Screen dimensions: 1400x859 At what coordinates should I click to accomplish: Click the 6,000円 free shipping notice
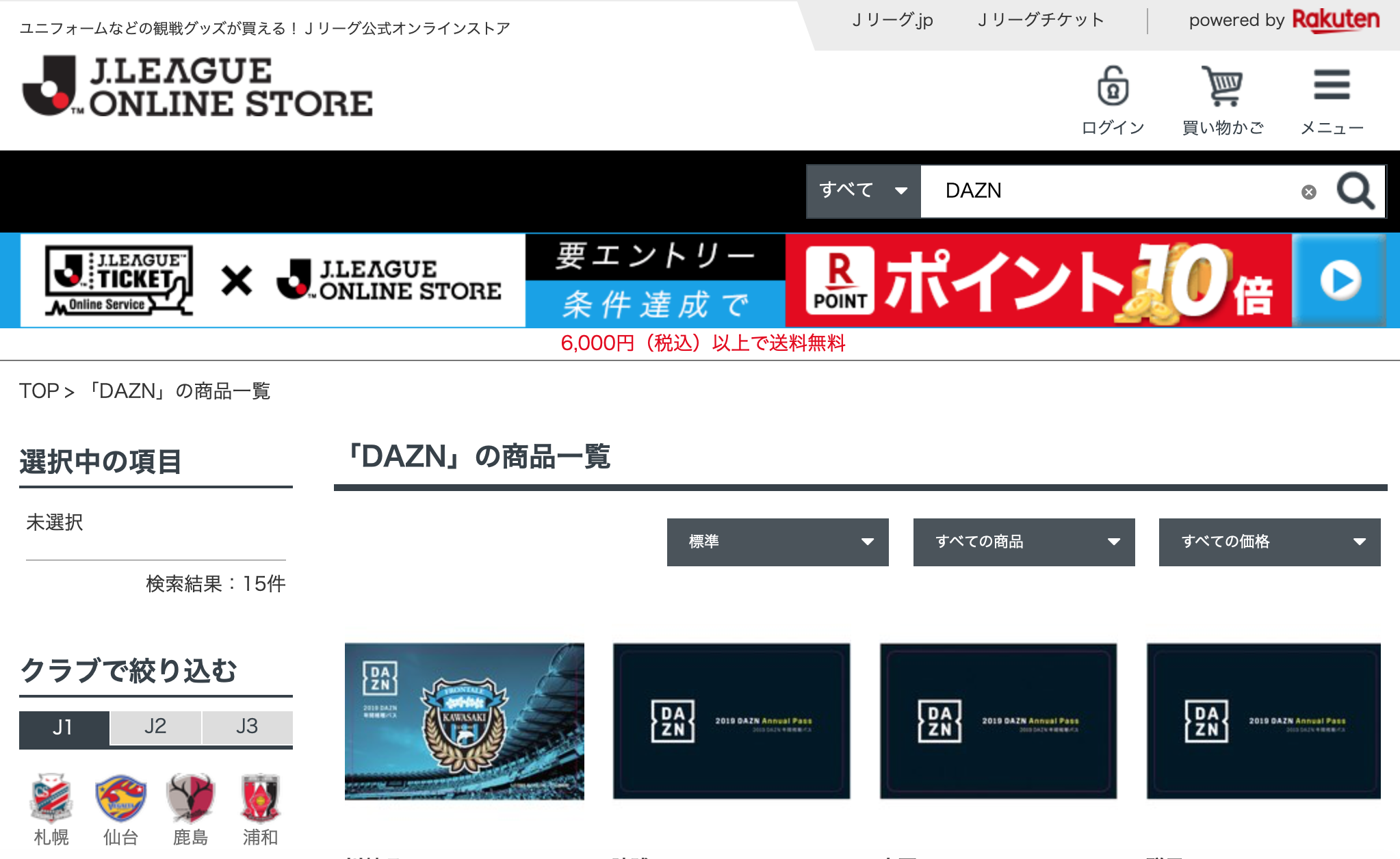[703, 343]
